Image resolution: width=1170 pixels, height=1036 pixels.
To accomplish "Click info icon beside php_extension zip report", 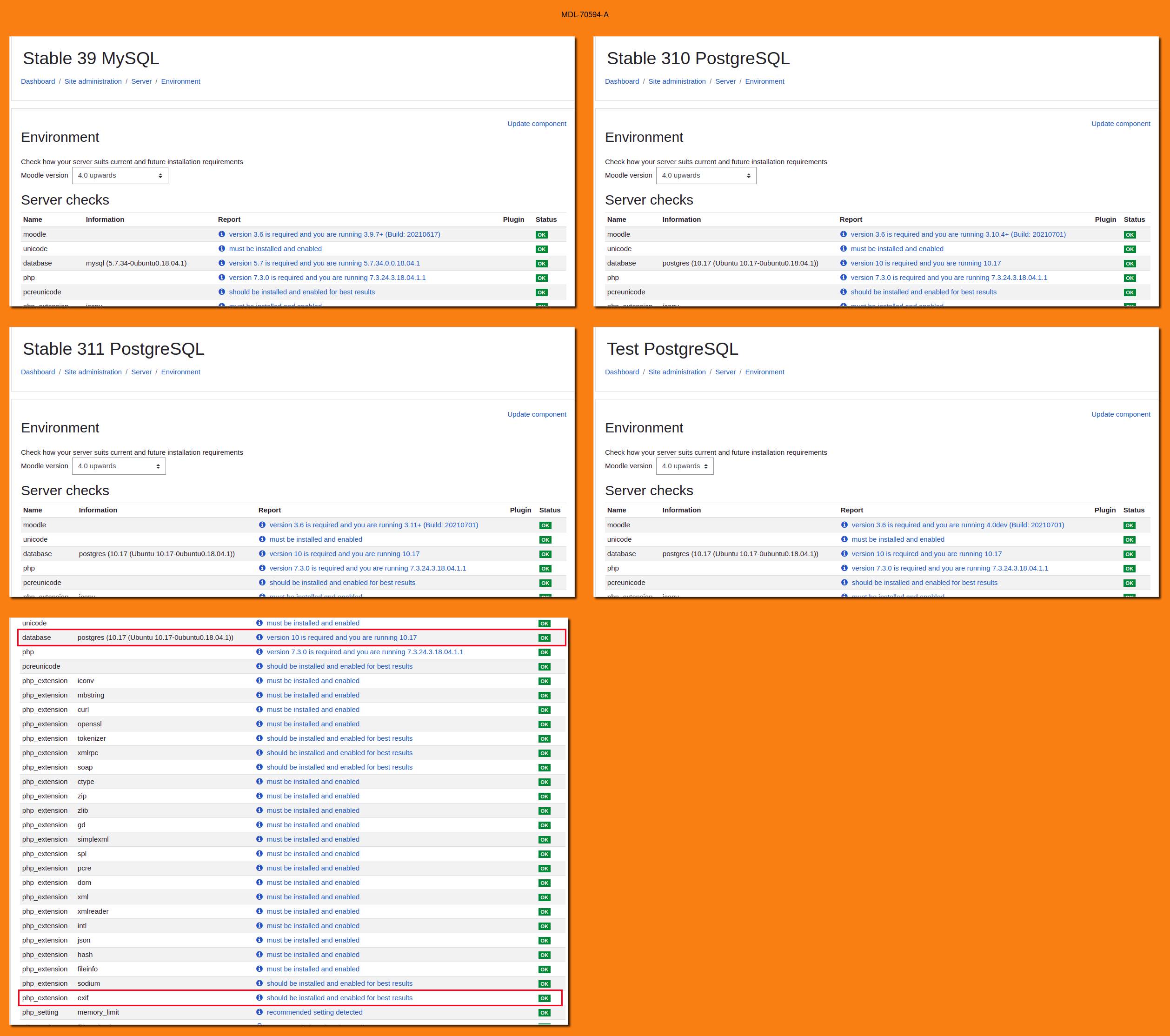I will (259, 796).
